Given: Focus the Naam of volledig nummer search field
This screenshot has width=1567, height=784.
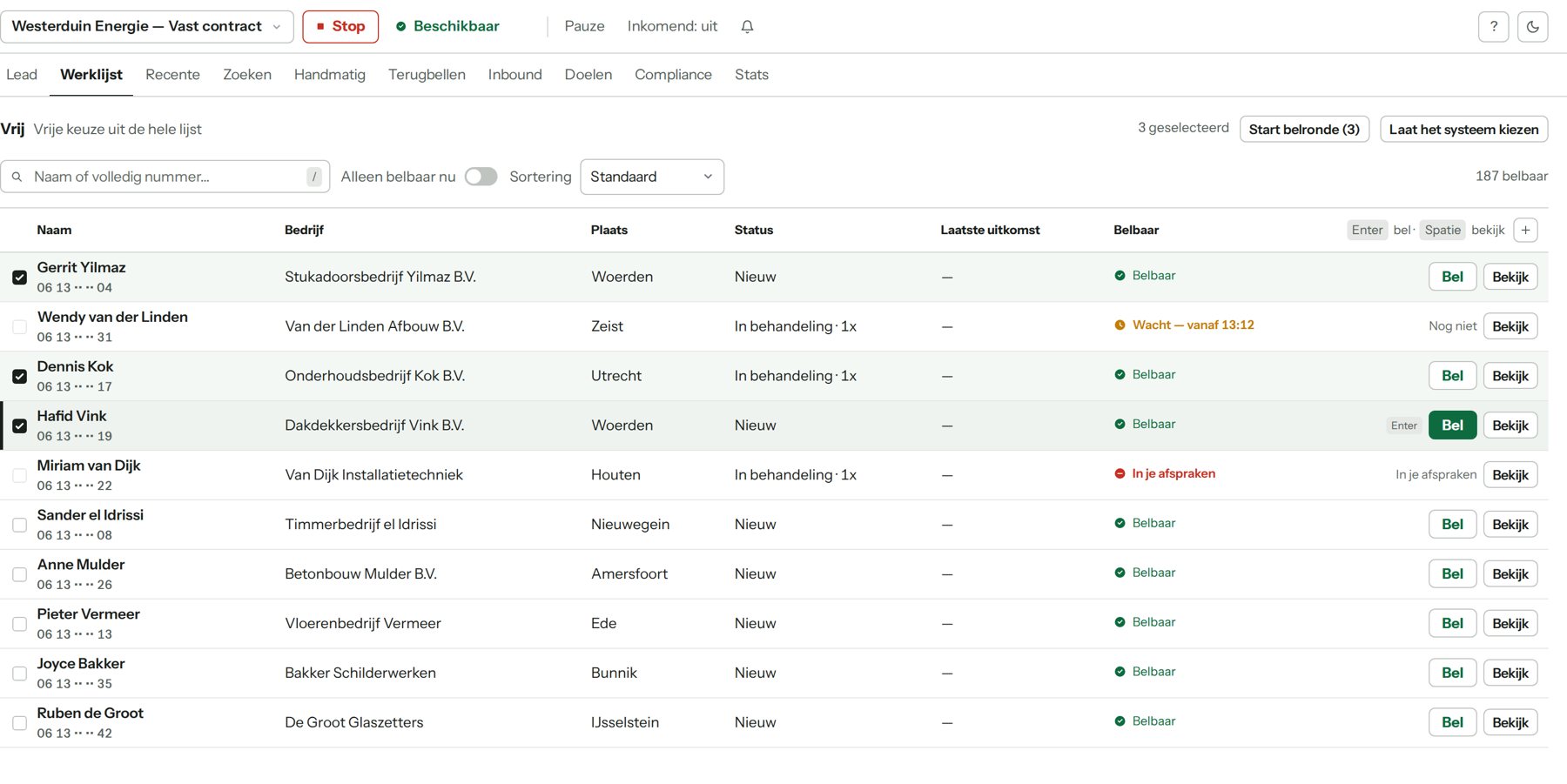Looking at the screenshot, I should 165,177.
